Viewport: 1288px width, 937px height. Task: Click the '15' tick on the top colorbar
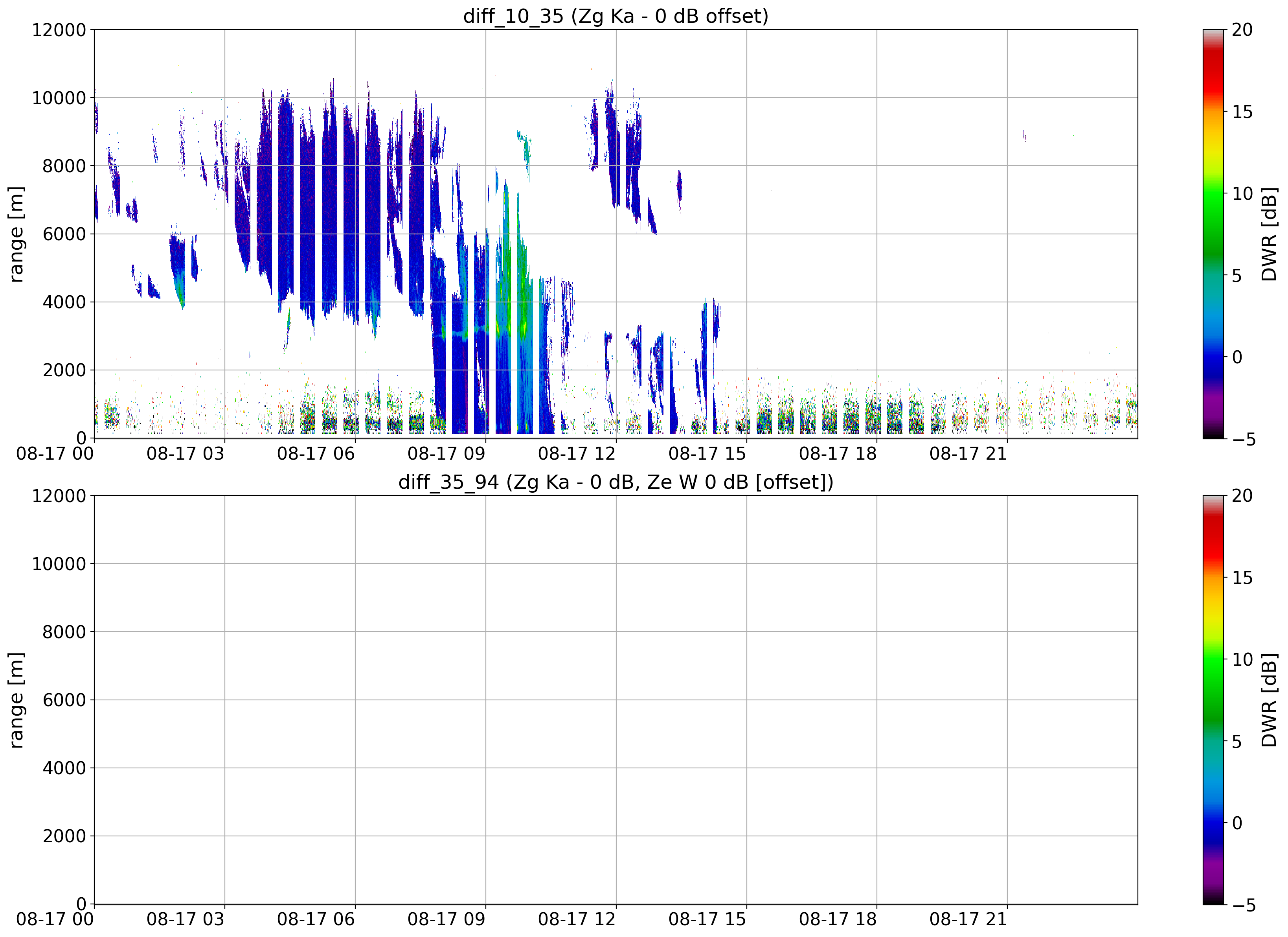[1242, 112]
